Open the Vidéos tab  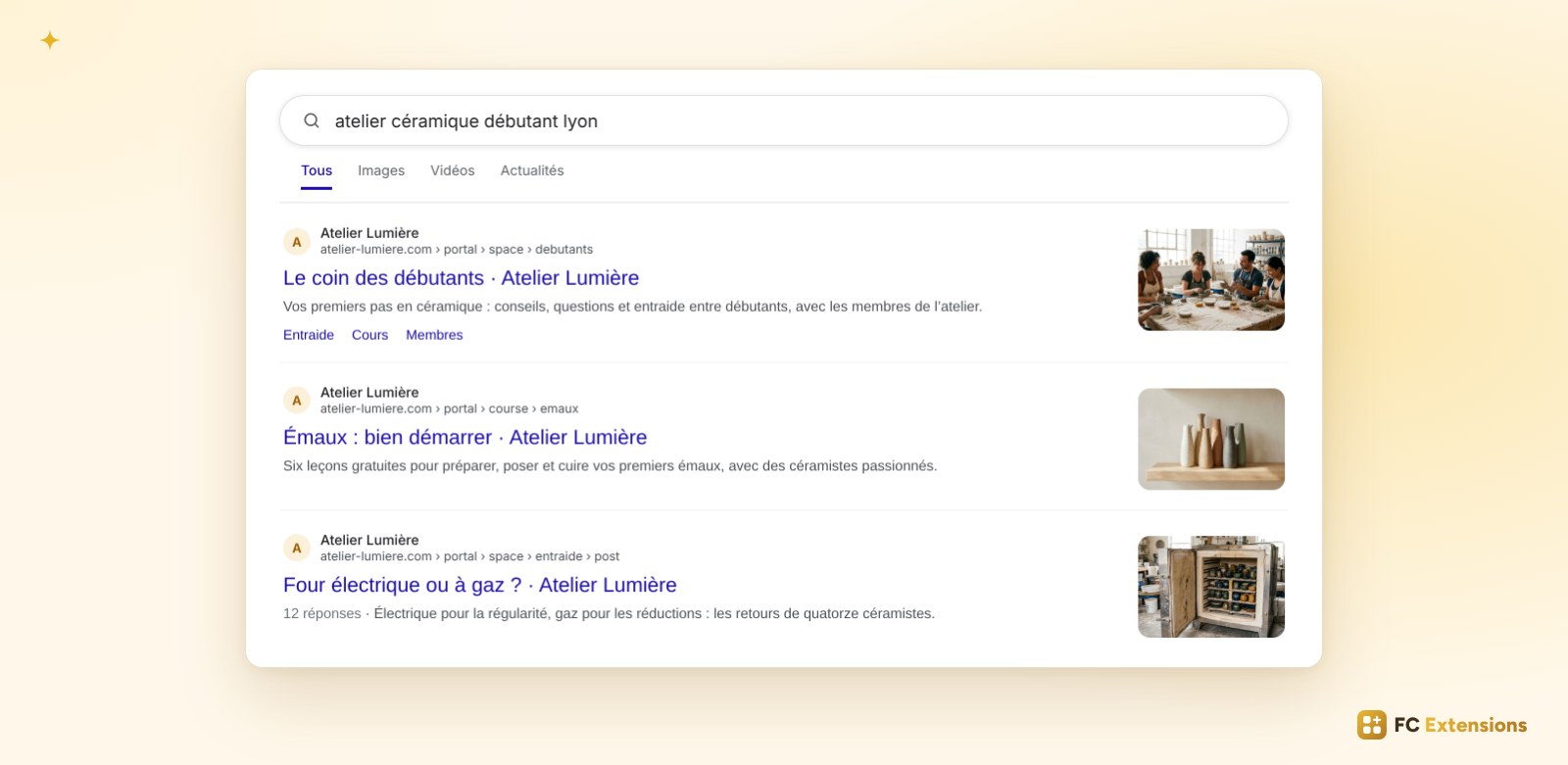pos(453,170)
